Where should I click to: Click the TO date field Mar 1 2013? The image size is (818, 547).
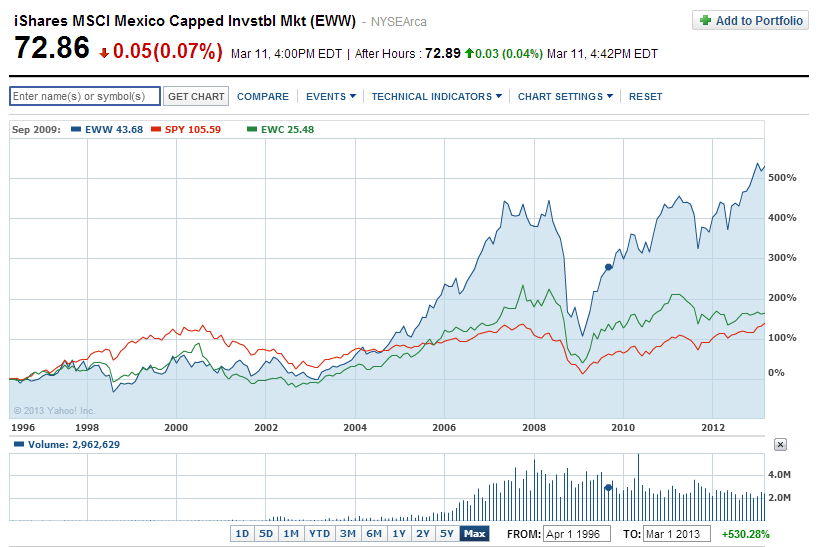click(x=677, y=534)
